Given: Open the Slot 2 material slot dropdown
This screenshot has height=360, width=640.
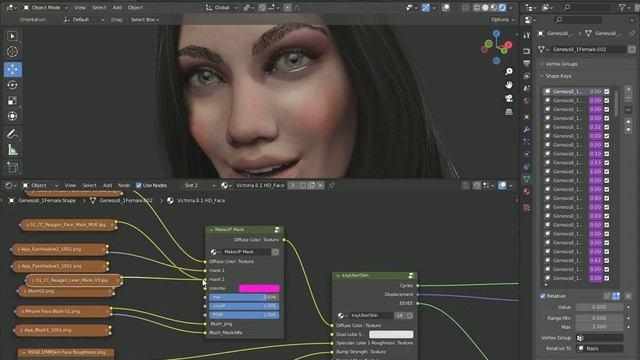Looking at the screenshot, I should click(x=199, y=185).
